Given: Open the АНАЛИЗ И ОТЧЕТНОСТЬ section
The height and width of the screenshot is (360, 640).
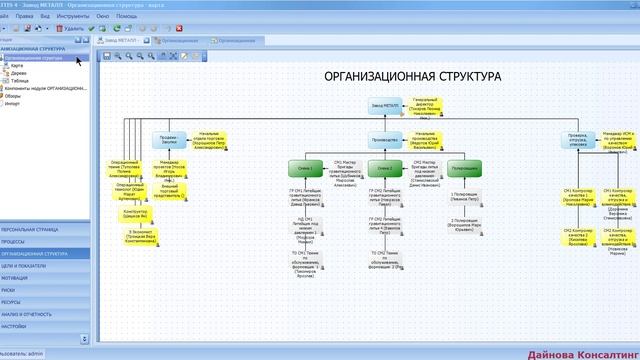Looking at the screenshot, I should click(x=45, y=314).
